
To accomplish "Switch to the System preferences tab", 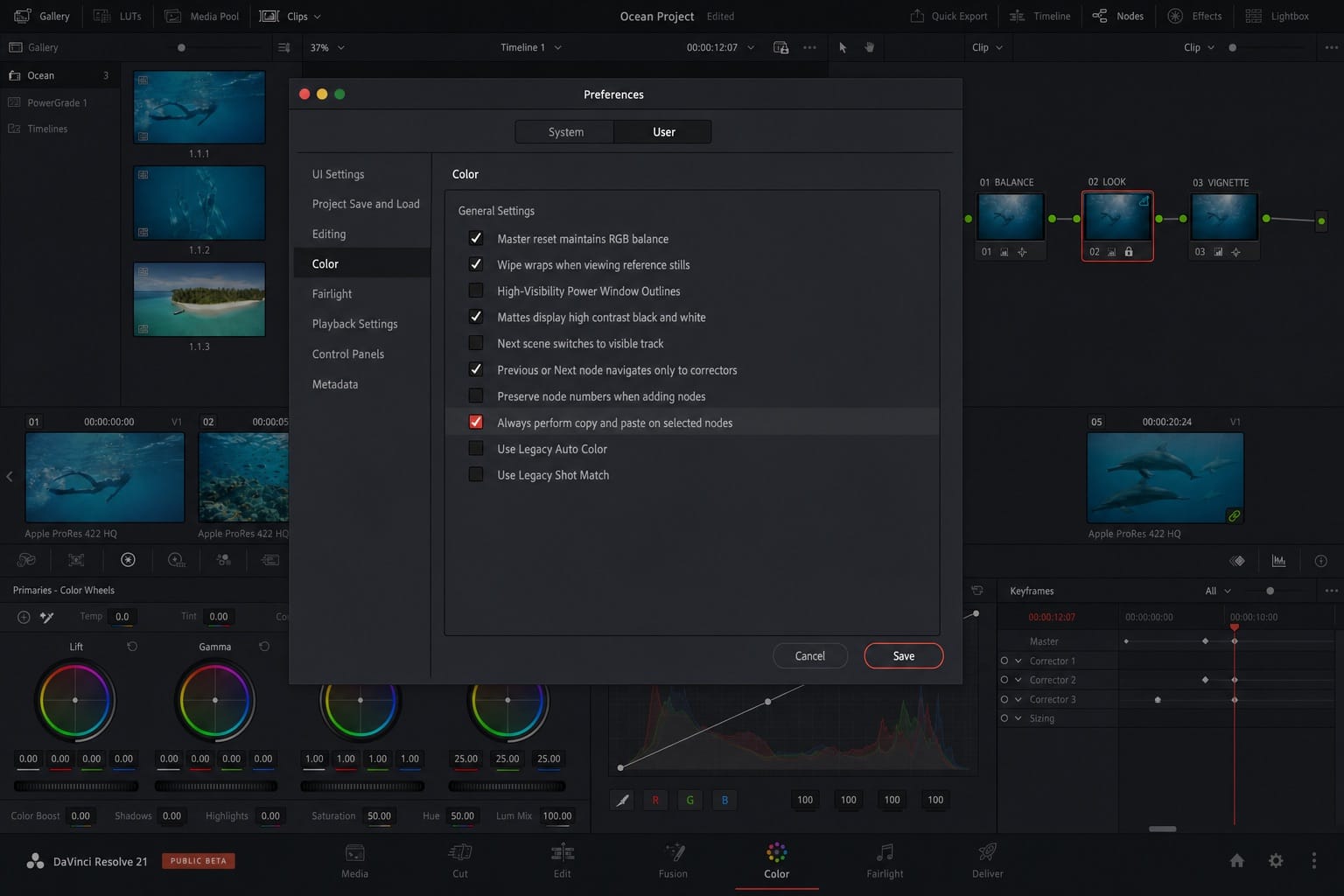I will point(565,132).
